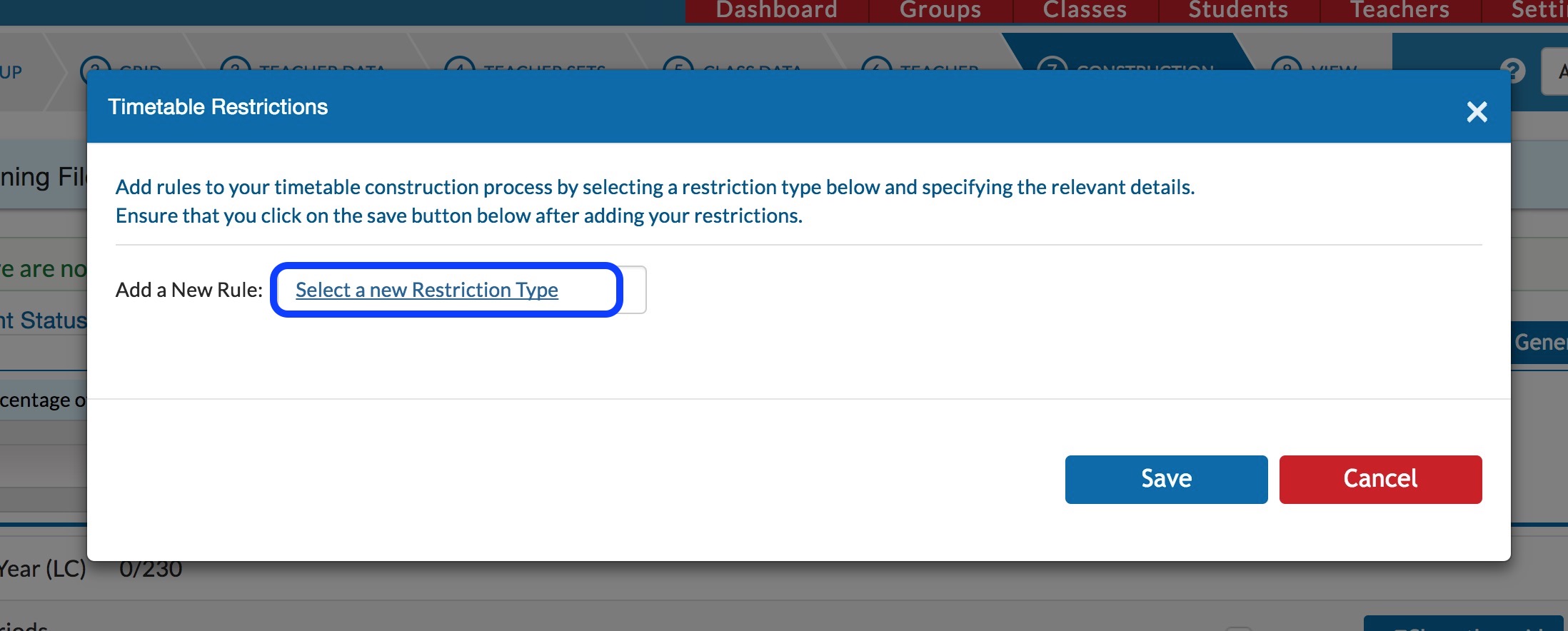
Task: Open the Dashboard menu item
Action: 776,10
